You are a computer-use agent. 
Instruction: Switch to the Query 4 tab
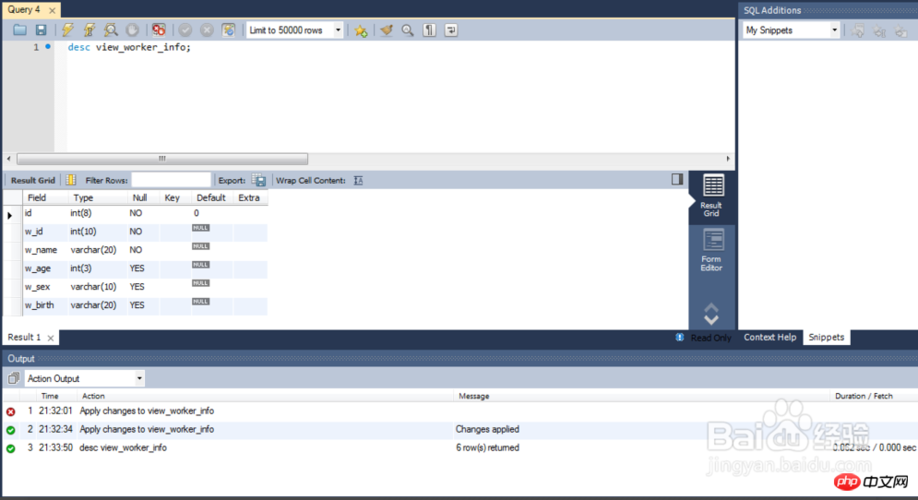click(x=24, y=9)
